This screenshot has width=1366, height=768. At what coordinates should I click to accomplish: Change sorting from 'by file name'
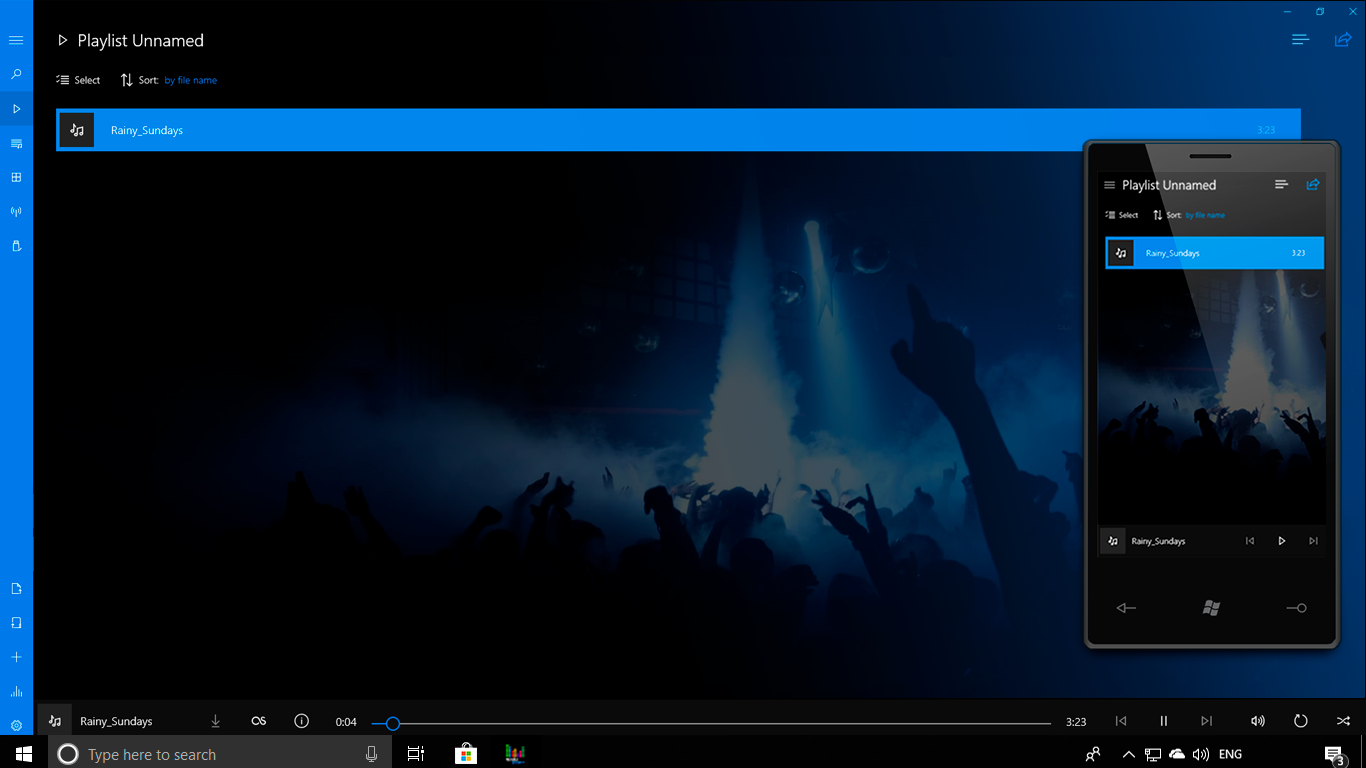point(190,80)
